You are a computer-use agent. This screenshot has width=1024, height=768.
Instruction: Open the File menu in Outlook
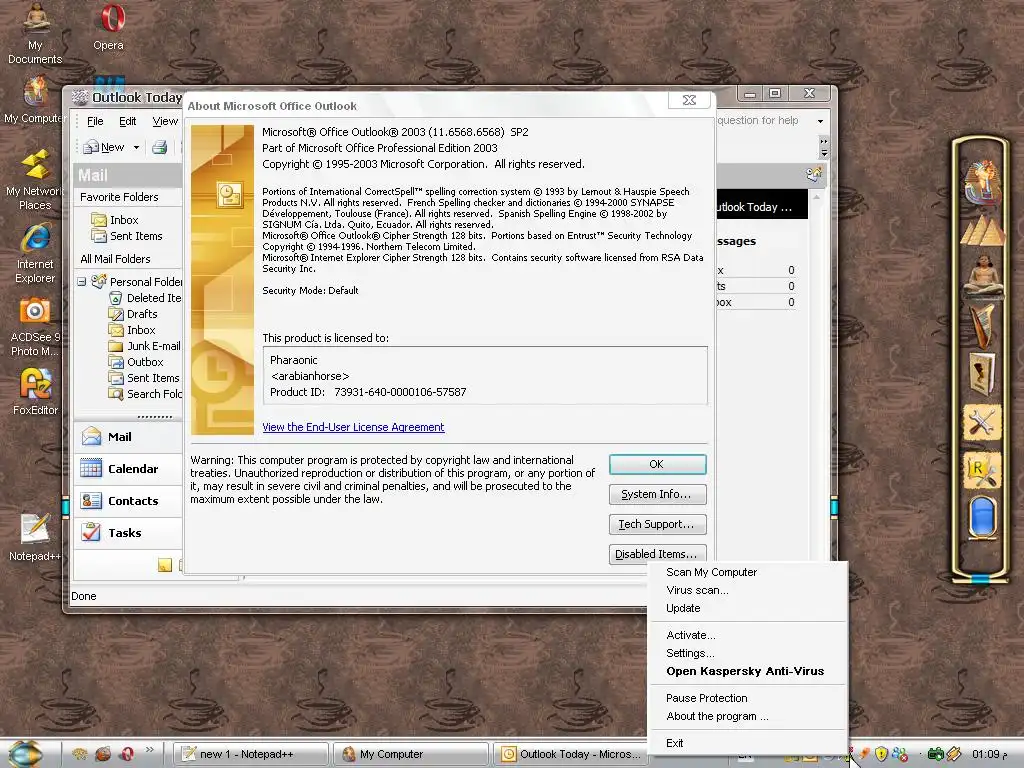95,121
